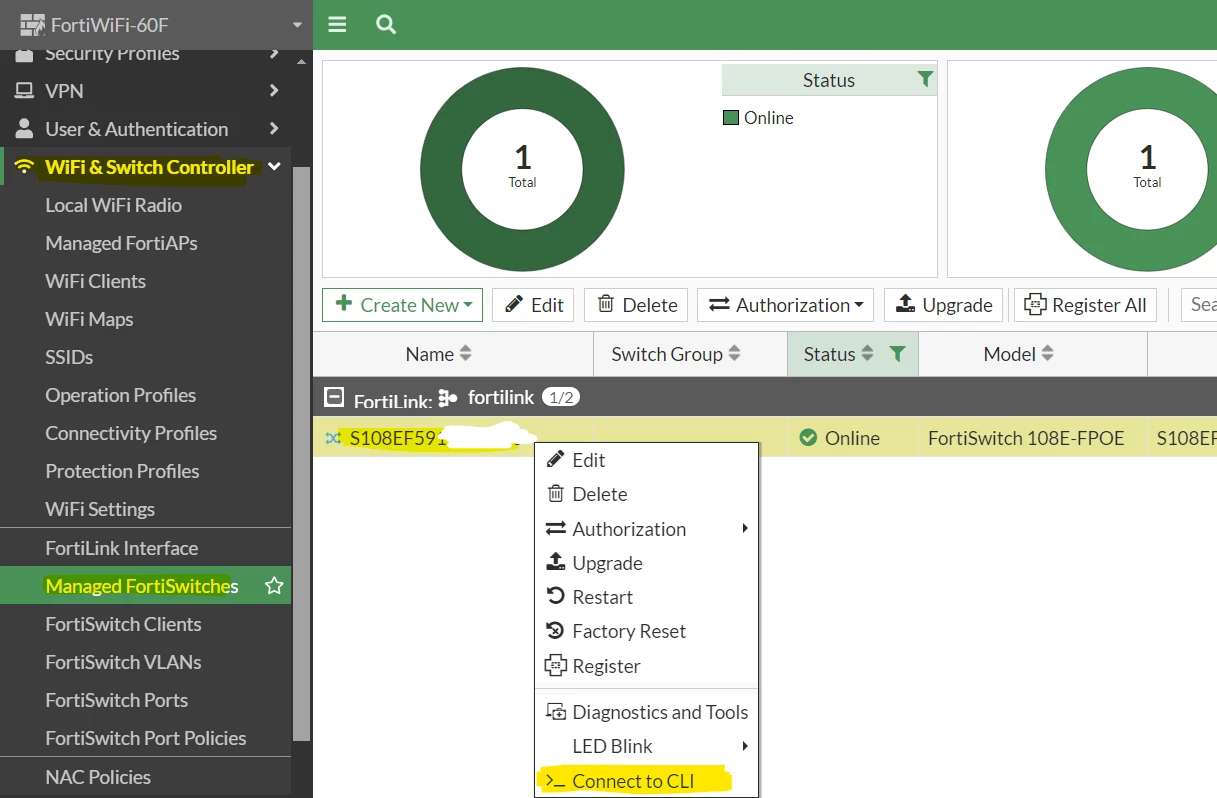Click sort arrows on Name column

click(465, 354)
